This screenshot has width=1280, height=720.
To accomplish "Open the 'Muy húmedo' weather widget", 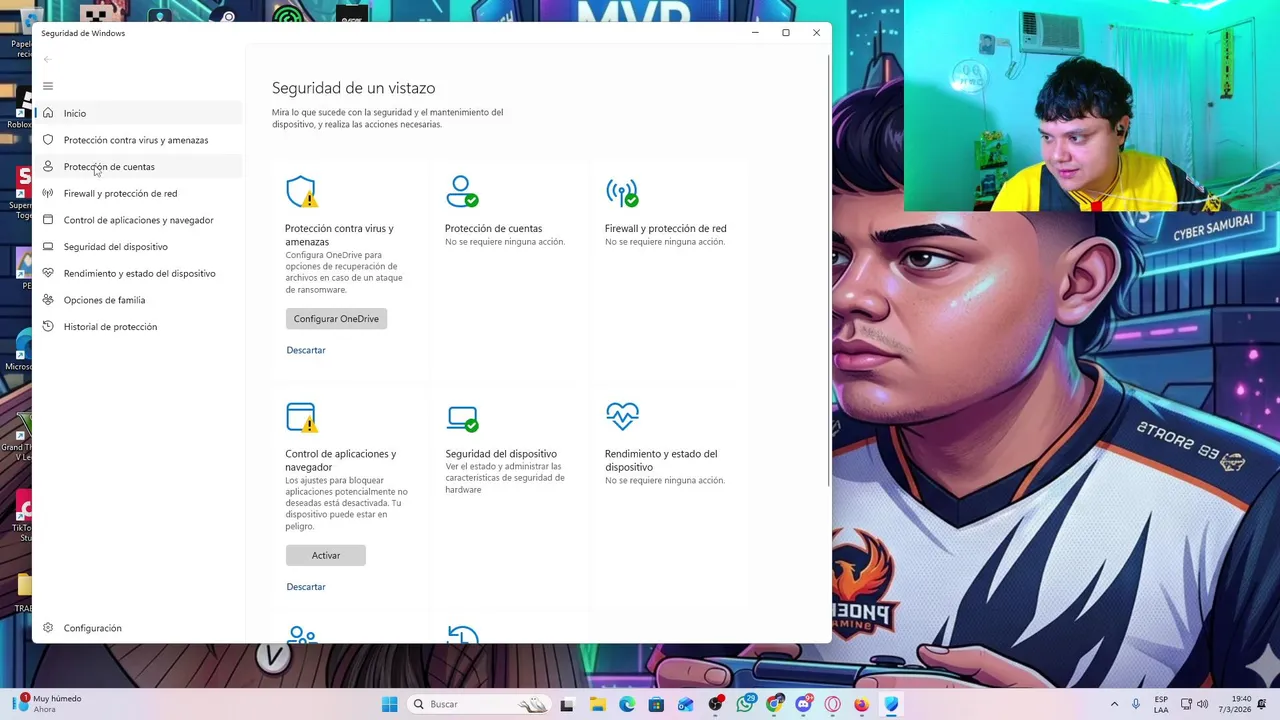I will (x=47, y=704).
